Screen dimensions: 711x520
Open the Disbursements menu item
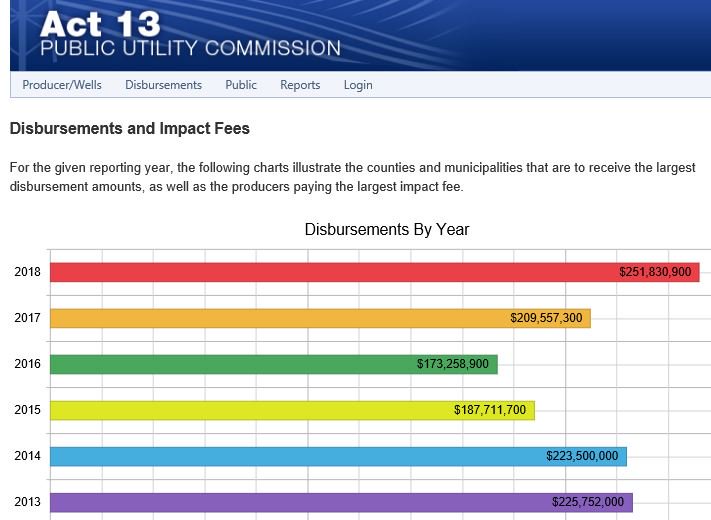[163, 85]
